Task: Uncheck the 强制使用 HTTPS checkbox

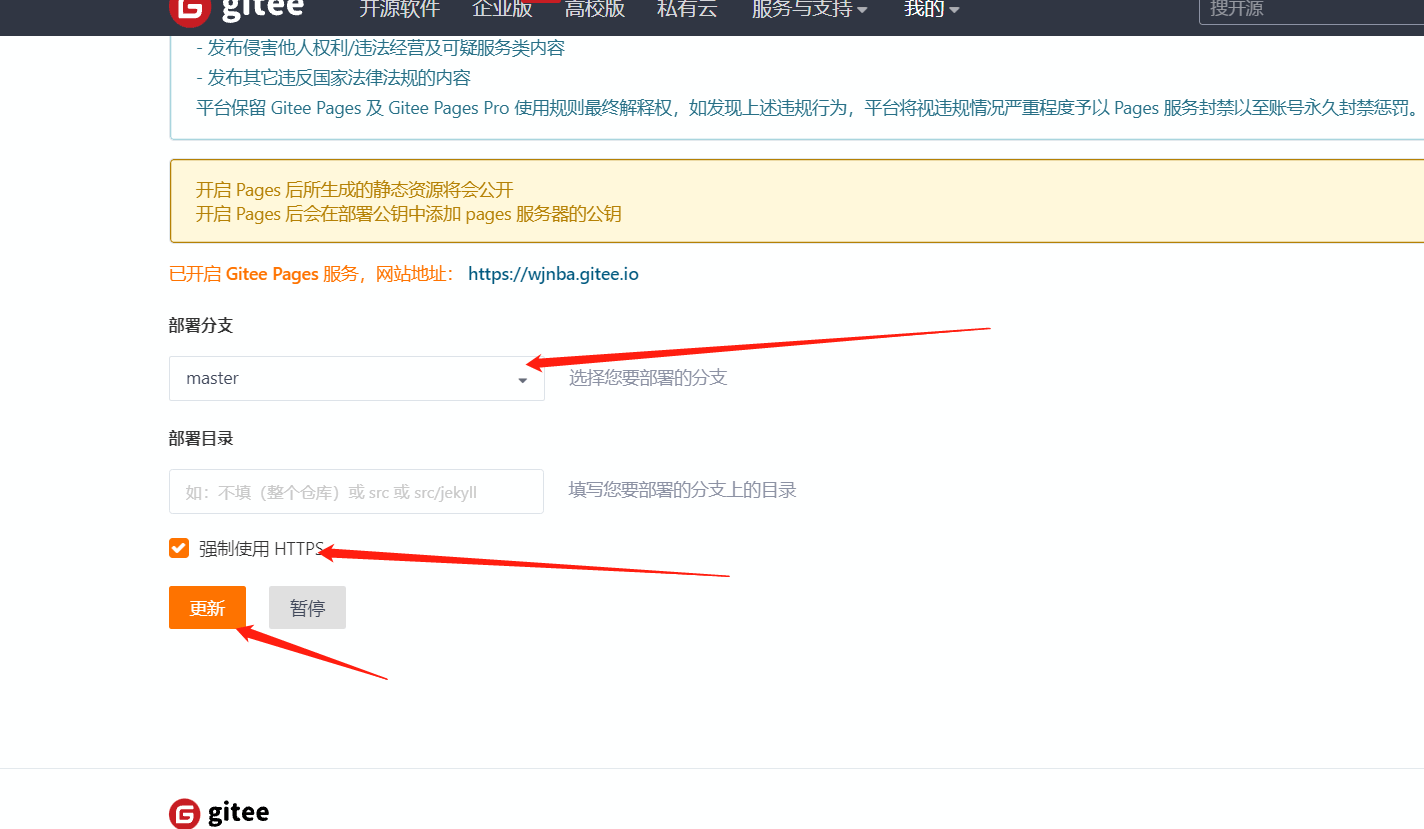Action: [x=179, y=548]
